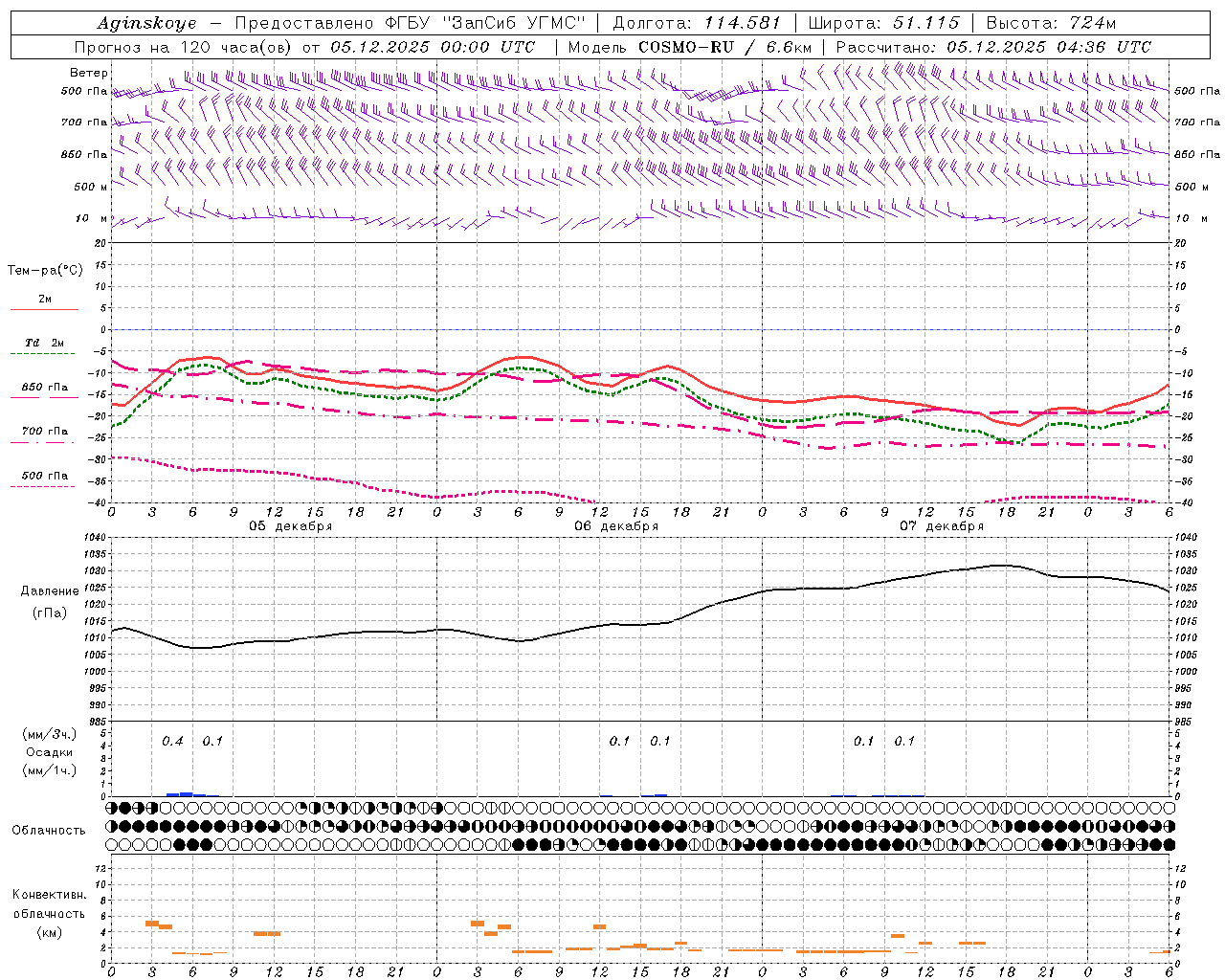
Task: Click the (мм/3ч.) unit label
Action: [49, 734]
